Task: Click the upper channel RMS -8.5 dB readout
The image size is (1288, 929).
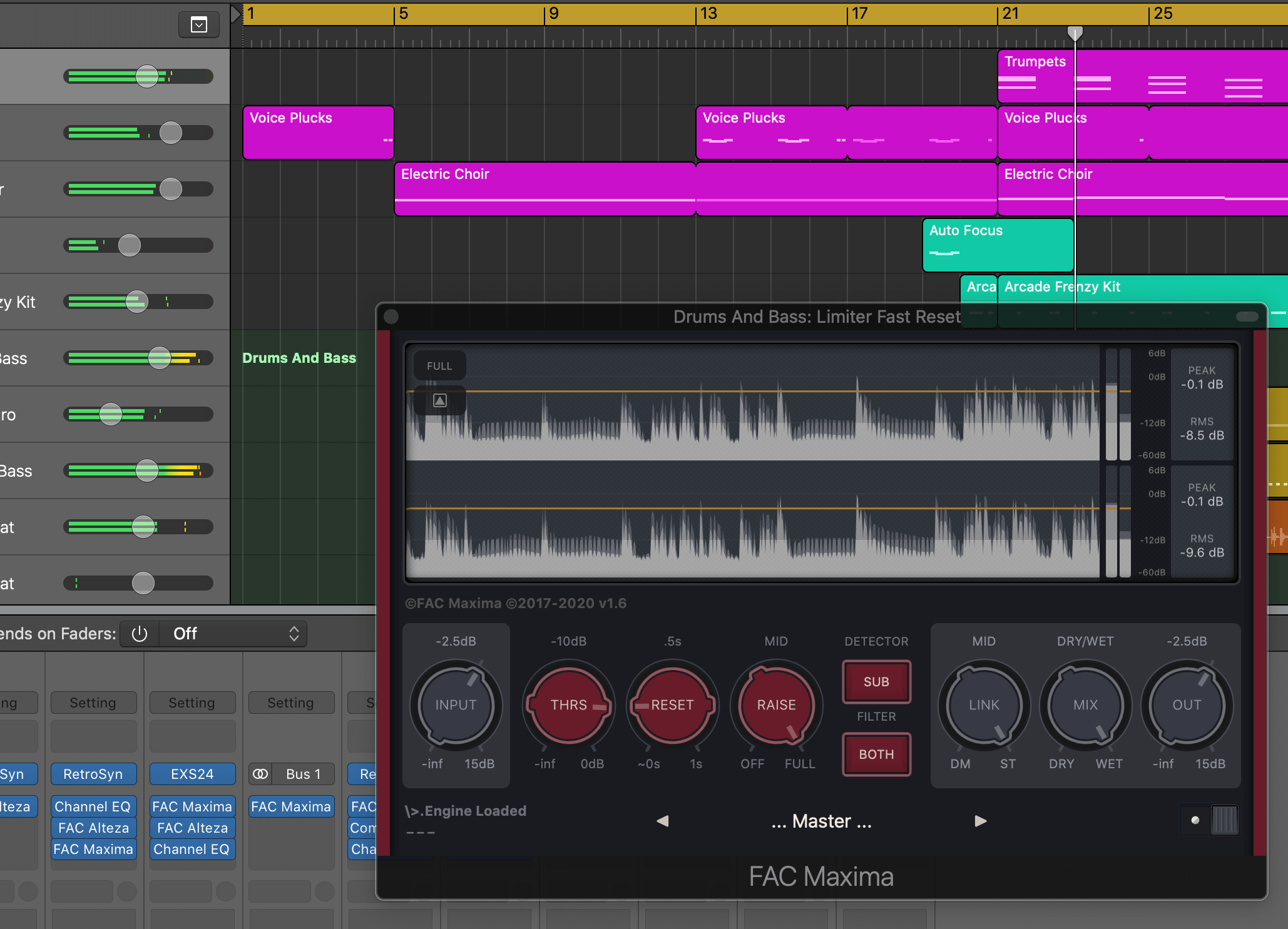Action: (x=1202, y=429)
